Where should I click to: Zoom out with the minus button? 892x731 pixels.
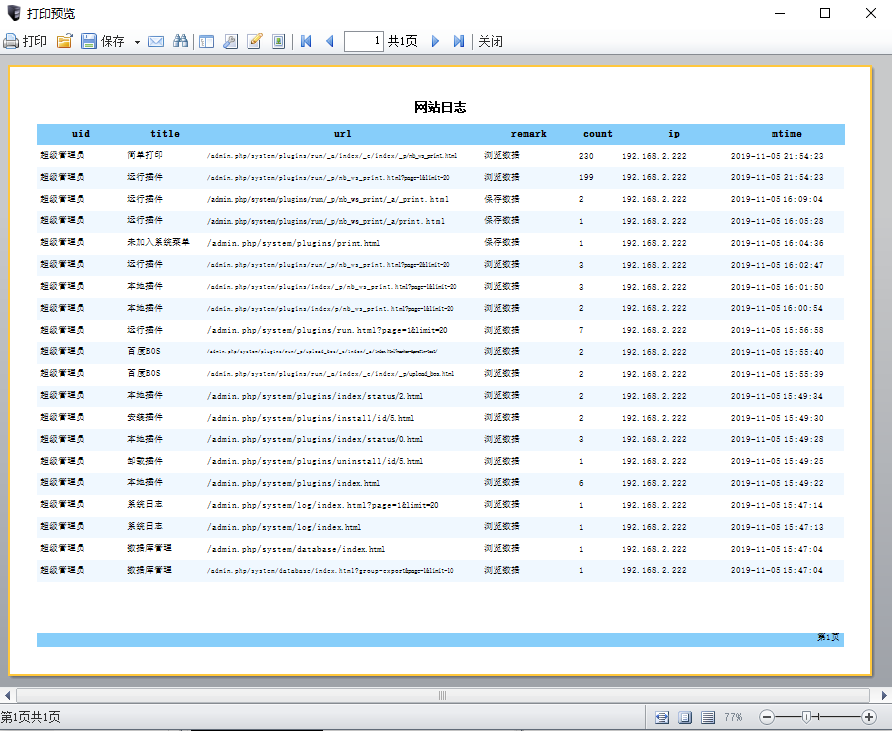[767, 717]
